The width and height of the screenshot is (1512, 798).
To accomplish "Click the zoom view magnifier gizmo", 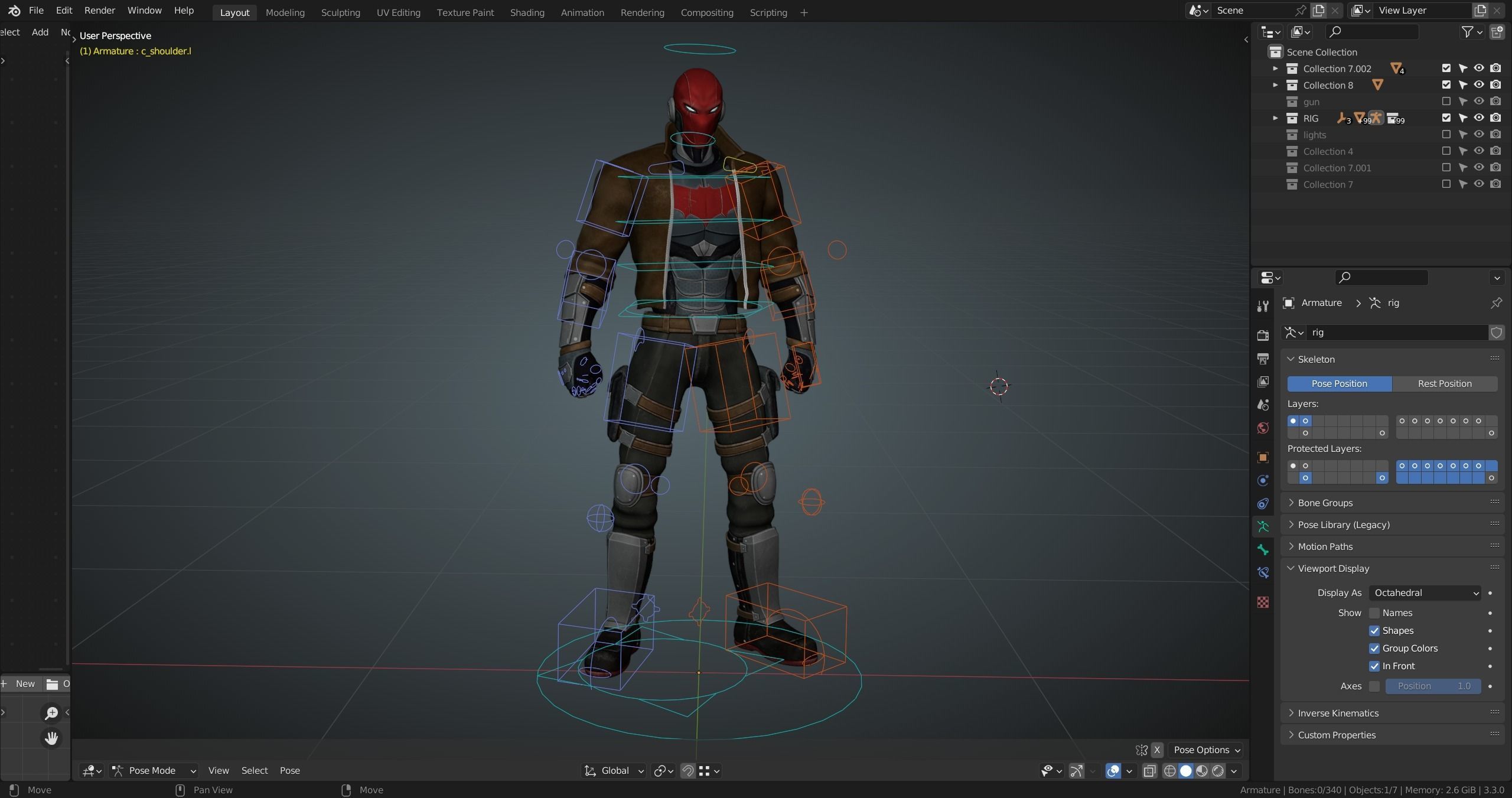I will [x=51, y=713].
